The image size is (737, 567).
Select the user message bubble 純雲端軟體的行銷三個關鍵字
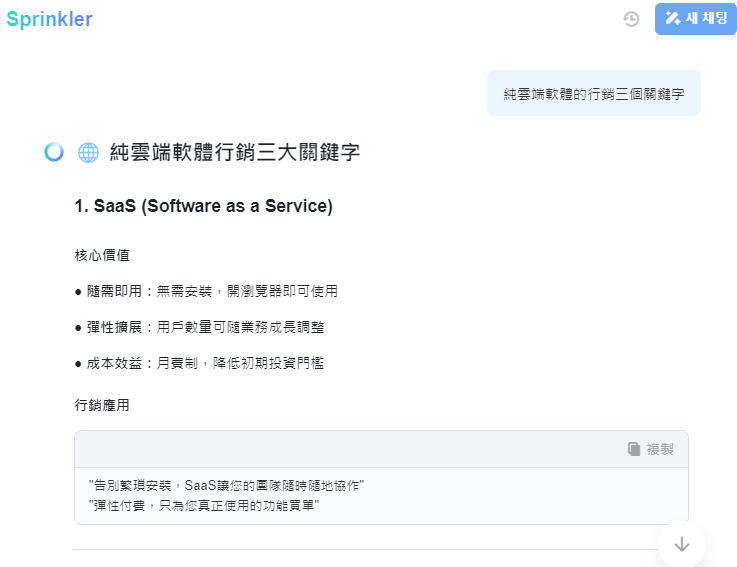[593, 93]
